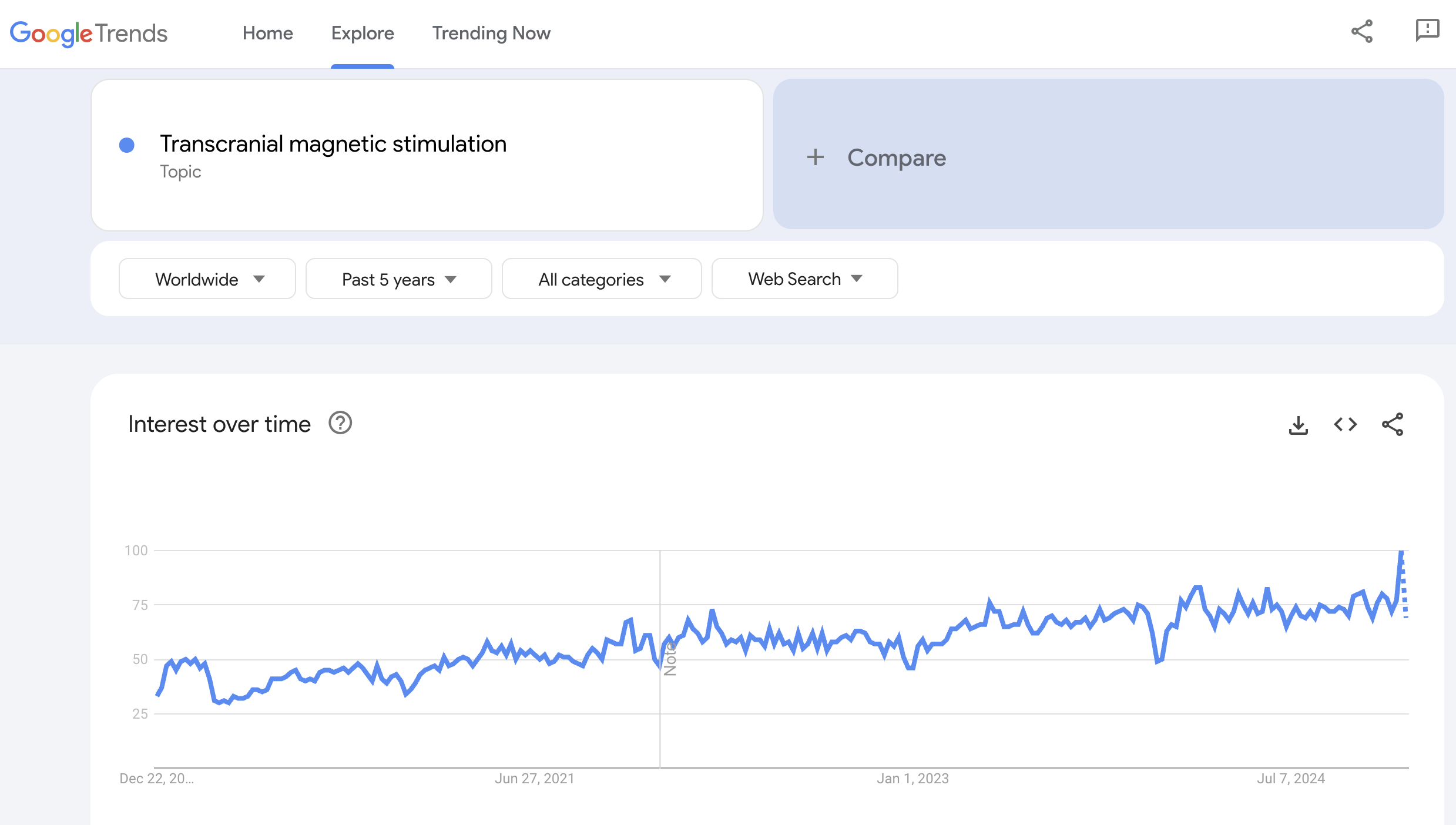Open embed code for the chart
Viewport: 1456px width, 825px height.
click(x=1345, y=424)
